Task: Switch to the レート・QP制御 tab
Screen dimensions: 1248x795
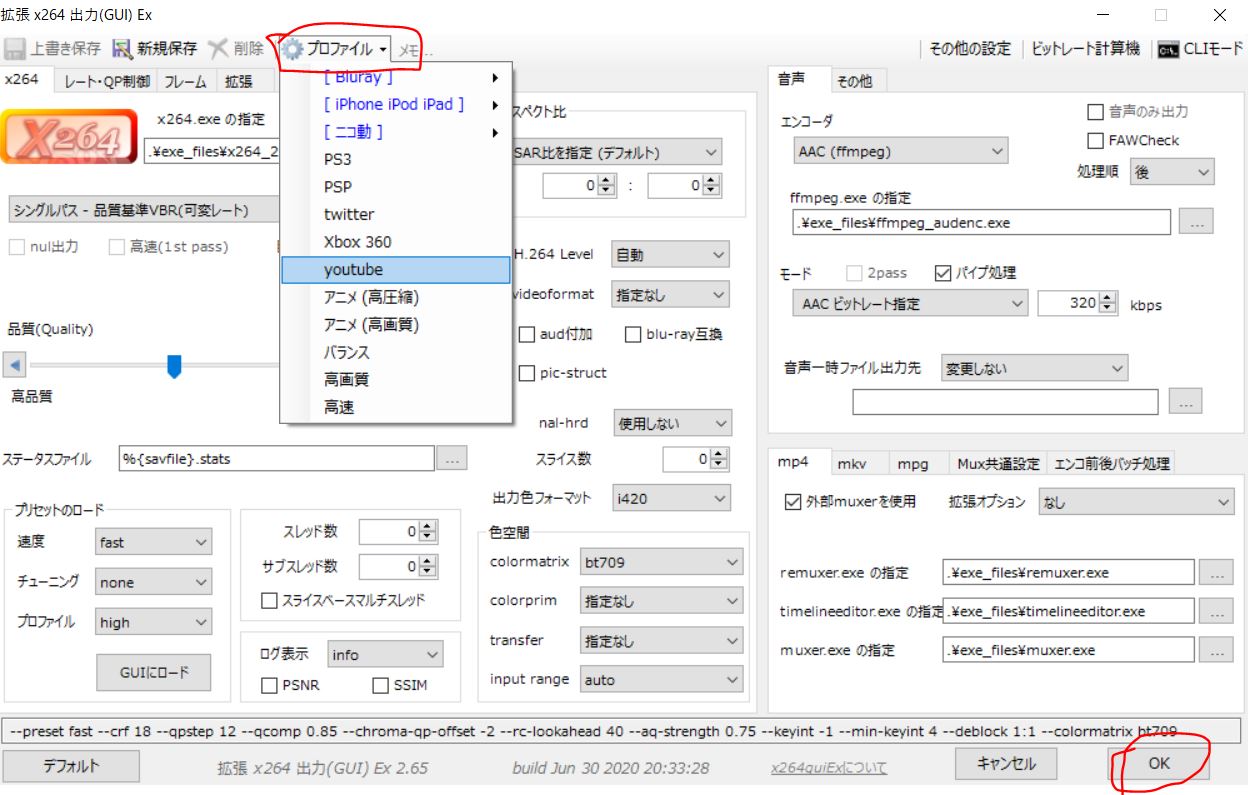Action: coord(106,82)
